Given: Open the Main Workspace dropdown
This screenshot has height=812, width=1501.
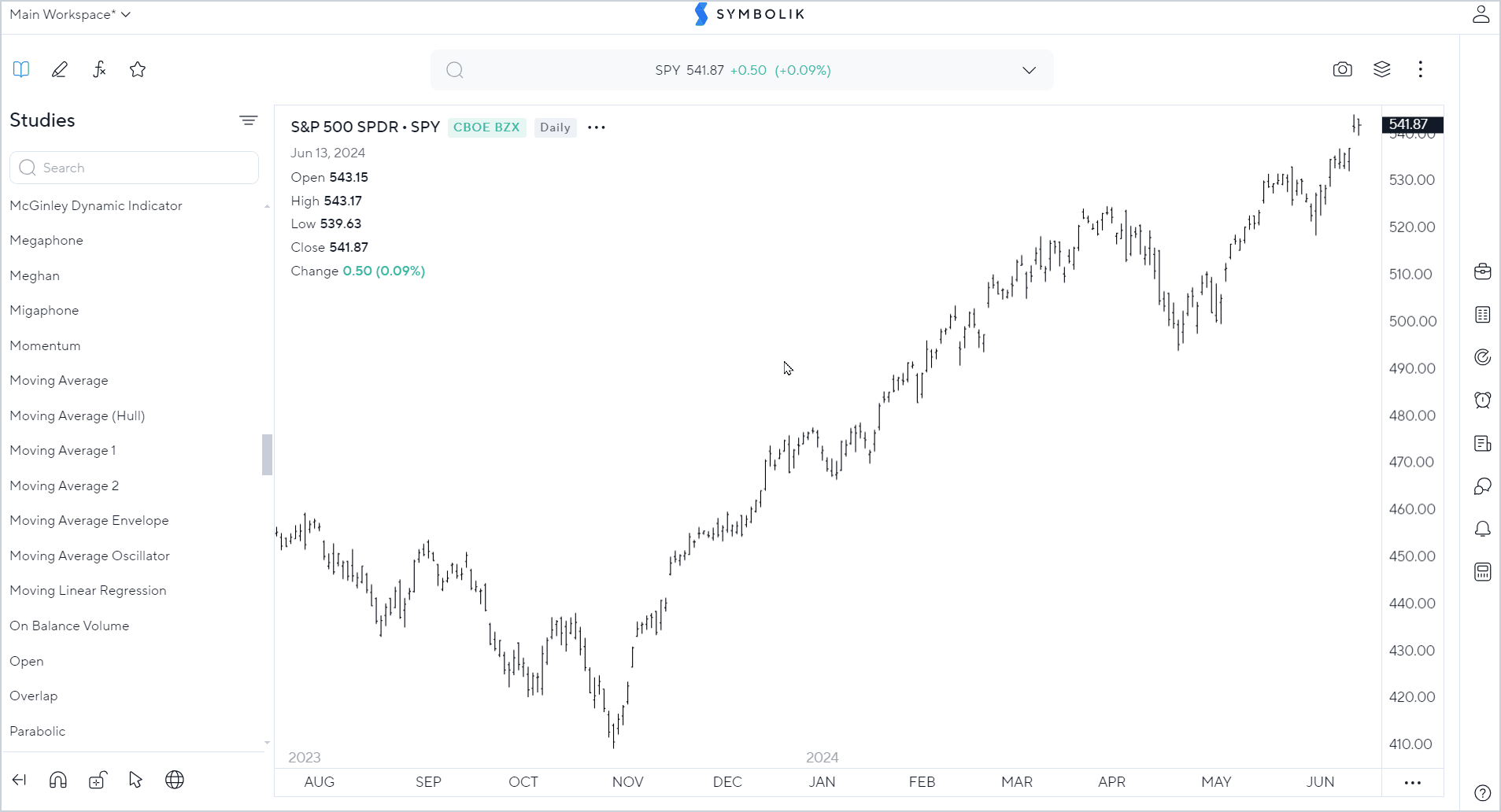Looking at the screenshot, I should [x=69, y=14].
